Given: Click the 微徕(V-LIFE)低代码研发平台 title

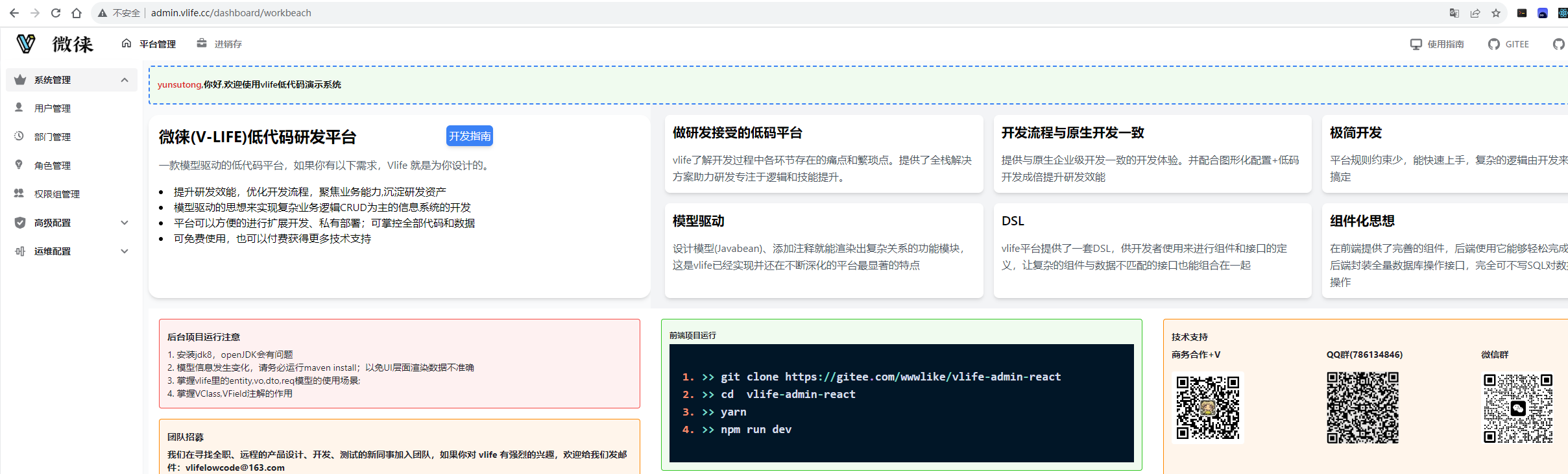Looking at the screenshot, I should (x=258, y=137).
